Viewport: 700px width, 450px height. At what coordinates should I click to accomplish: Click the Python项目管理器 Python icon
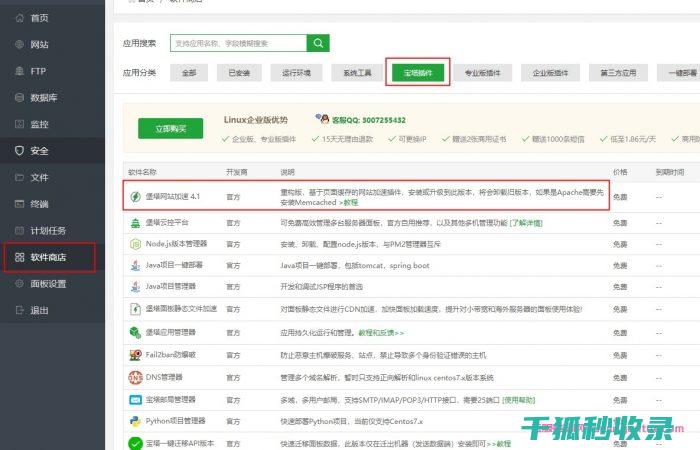click(135, 421)
